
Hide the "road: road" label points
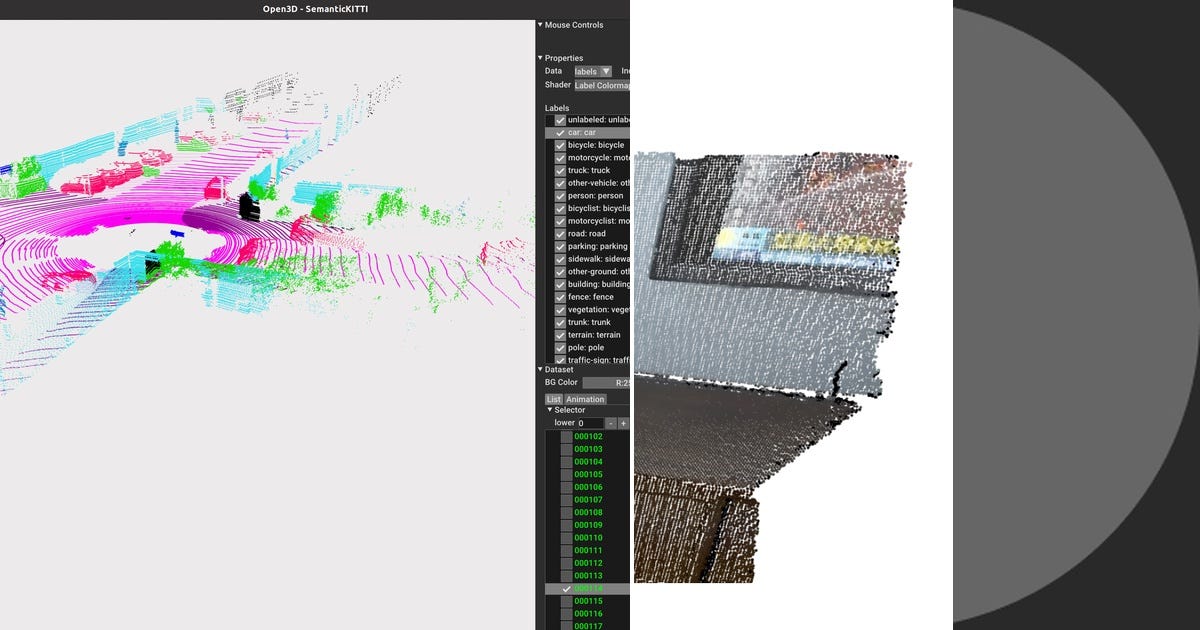[x=560, y=233]
